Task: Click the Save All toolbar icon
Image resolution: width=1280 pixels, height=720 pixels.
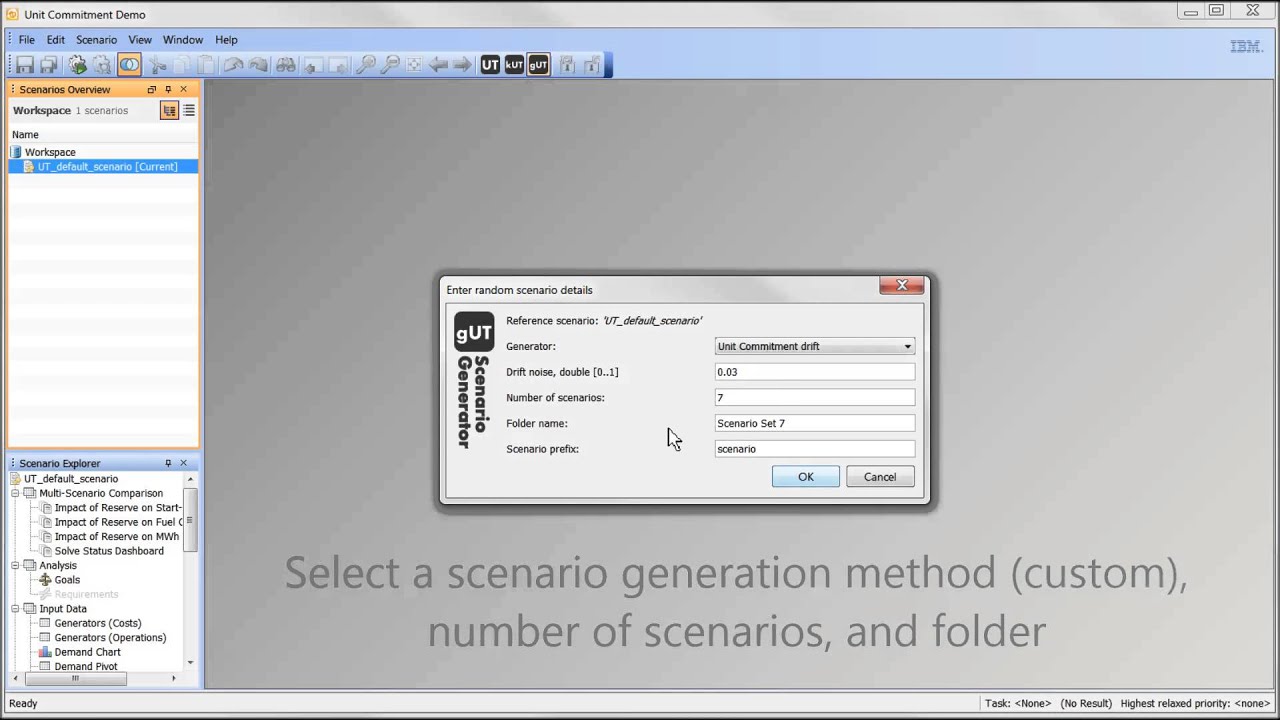Action: point(48,65)
